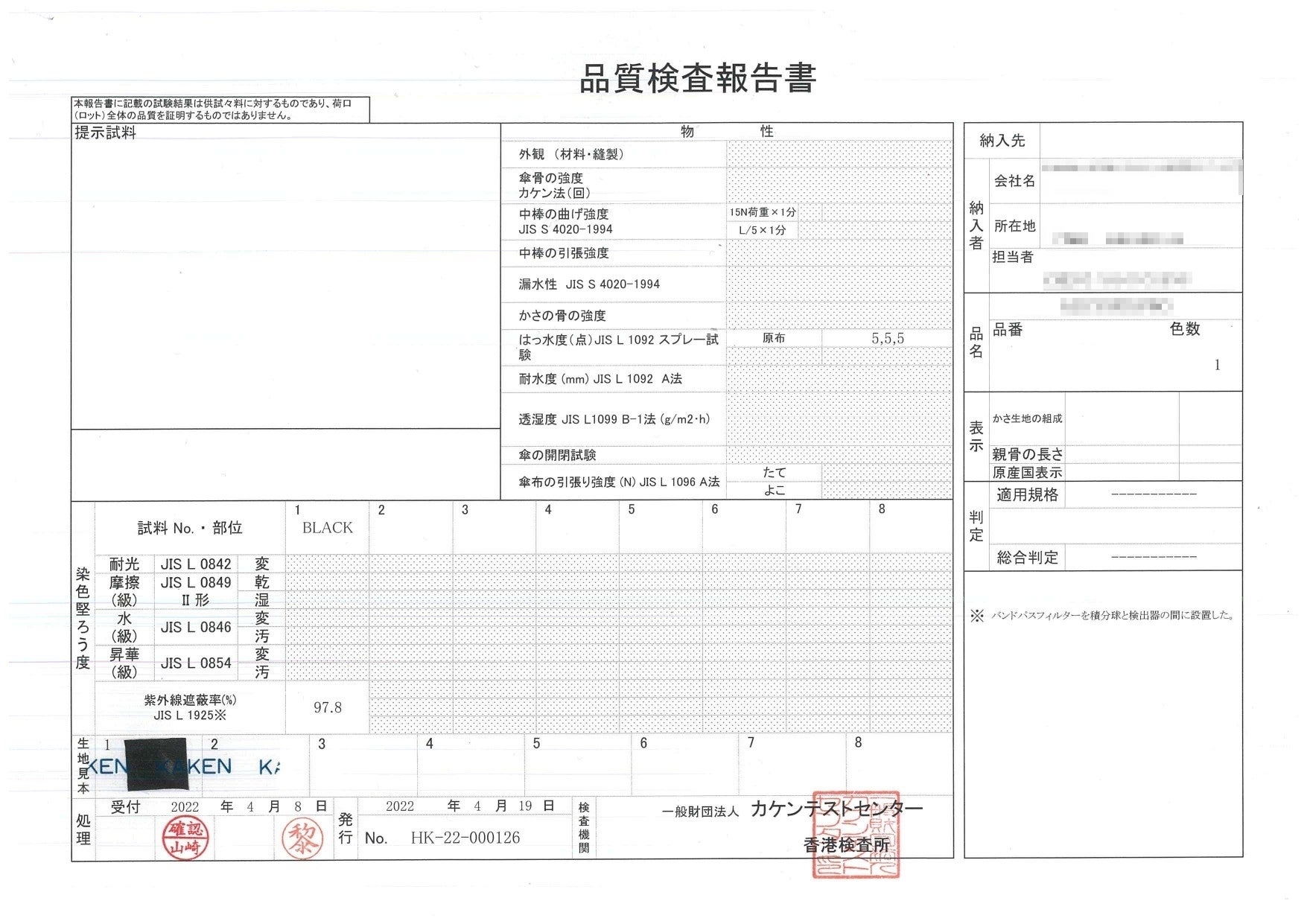Click the 総合判定 label

pyautogui.click(x=1027, y=558)
